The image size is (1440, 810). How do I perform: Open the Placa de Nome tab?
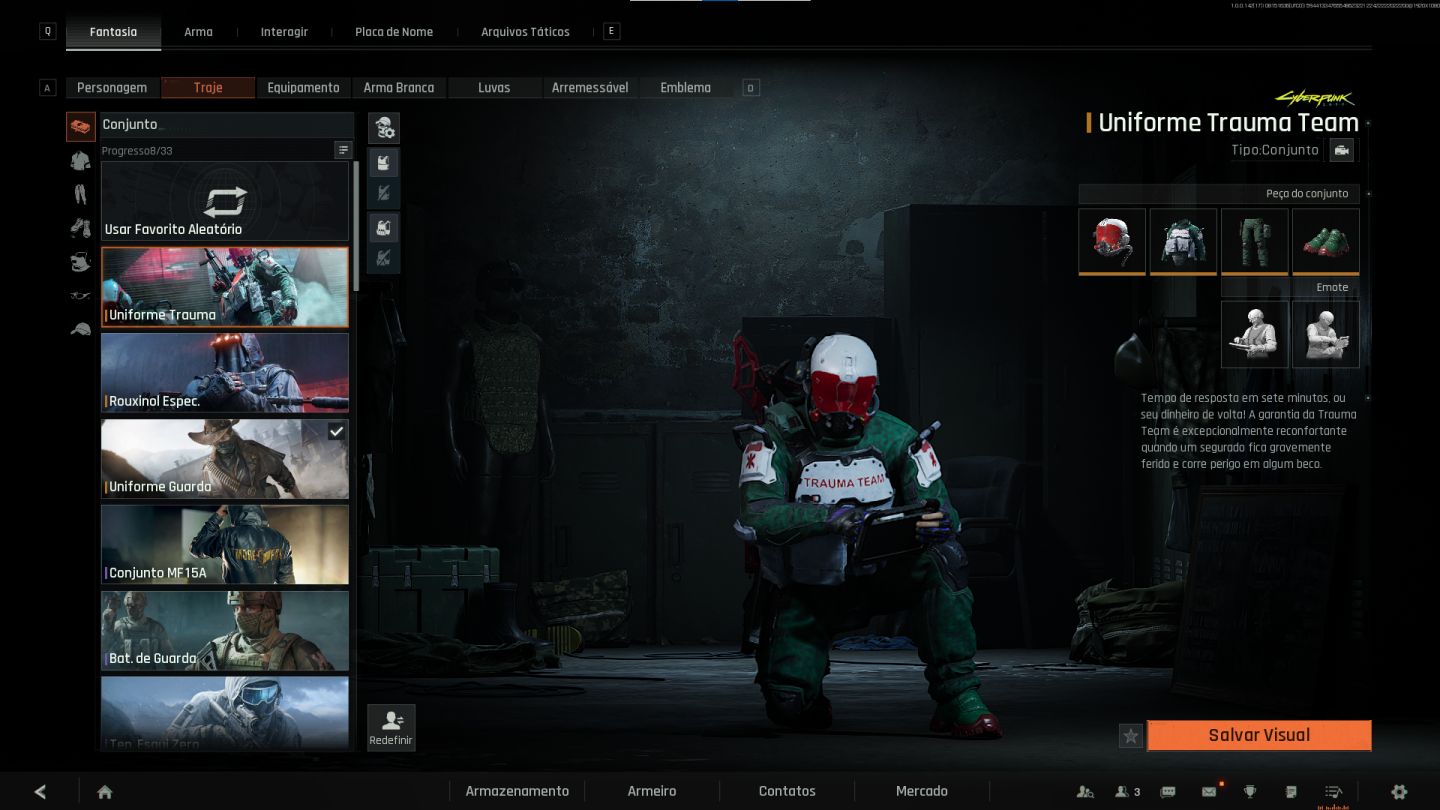click(394, 32)
